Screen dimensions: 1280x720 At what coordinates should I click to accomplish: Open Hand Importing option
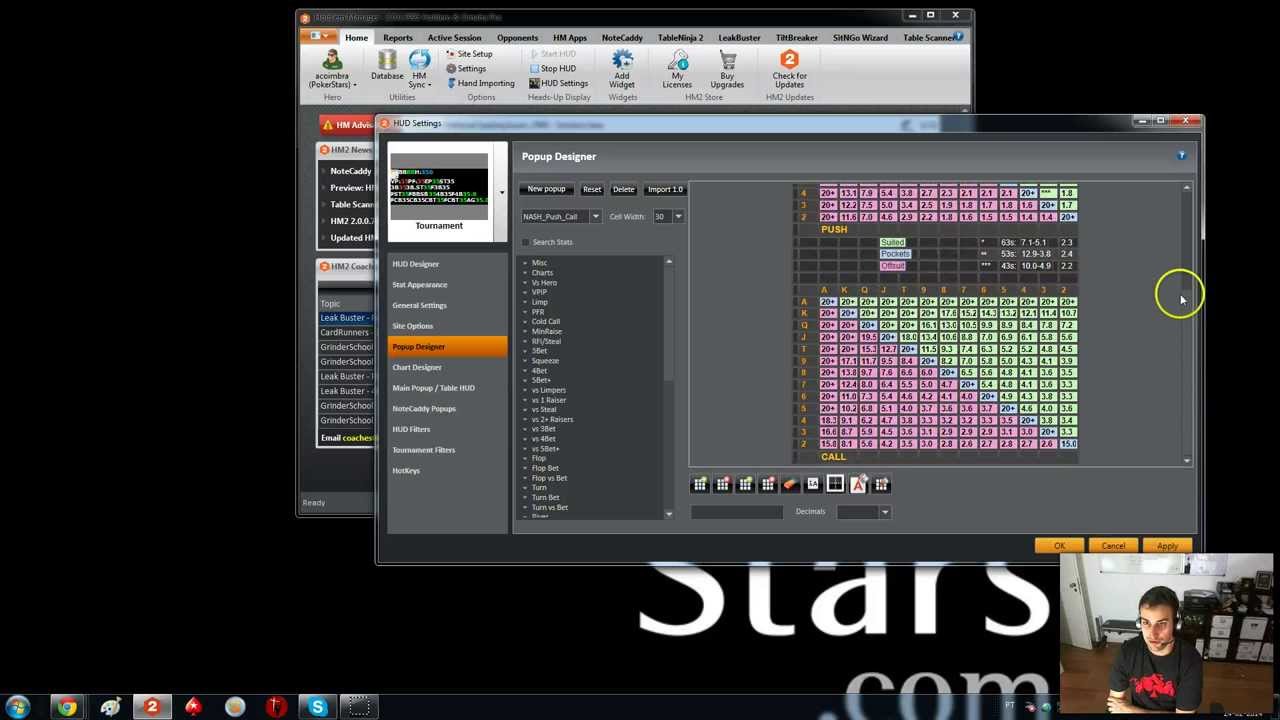tap(480, 83)
